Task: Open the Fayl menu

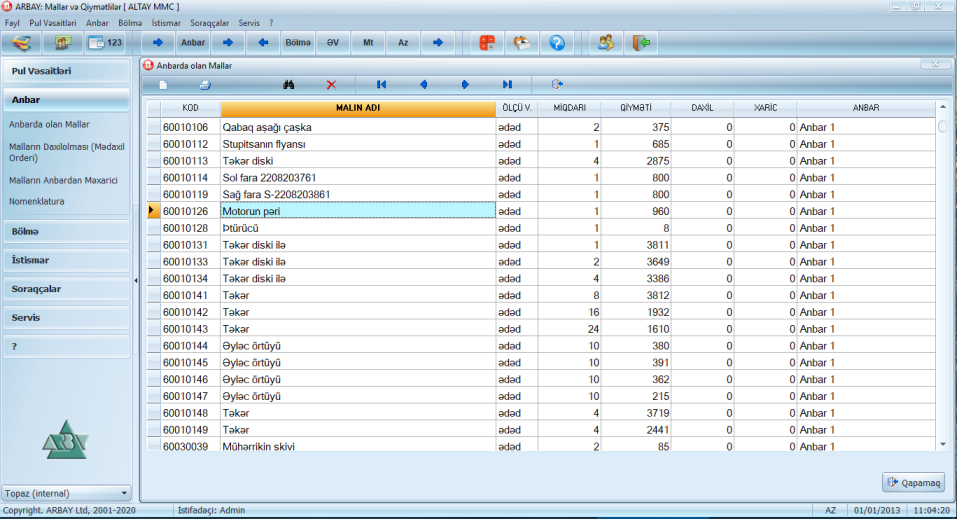Action: click(12, 23)
